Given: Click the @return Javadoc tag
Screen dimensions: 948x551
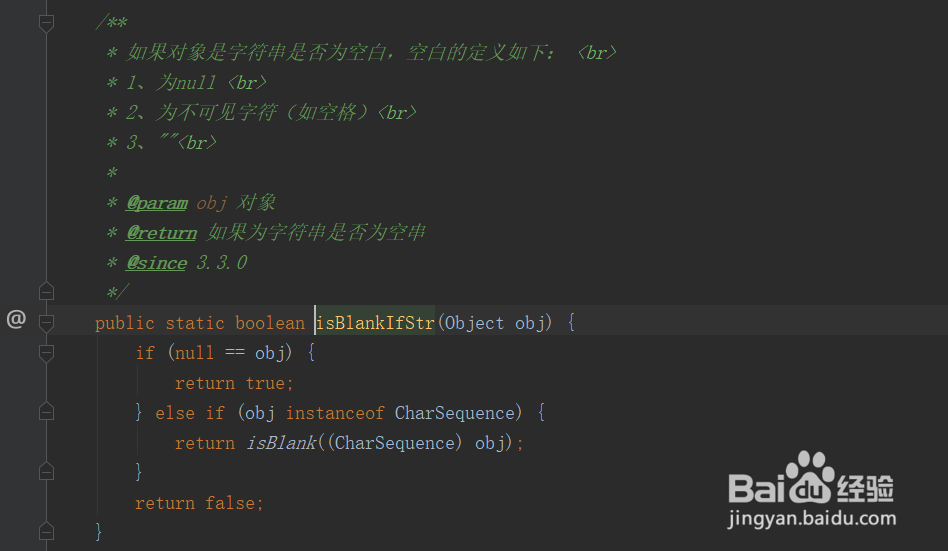Looking at the screenshot, I should pyautogui.click(x=161, y=233).
